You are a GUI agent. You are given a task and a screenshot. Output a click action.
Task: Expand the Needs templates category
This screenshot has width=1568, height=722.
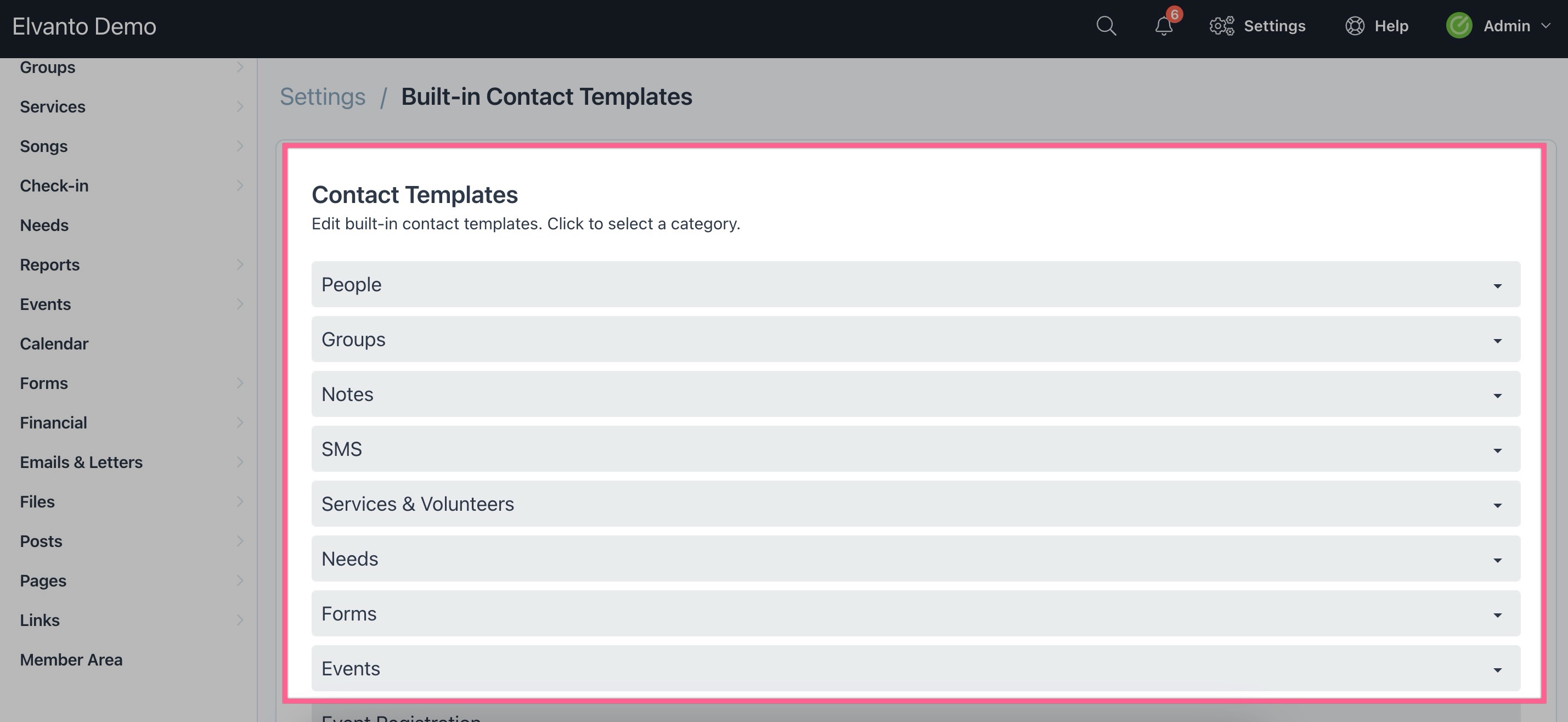pyautogui.click(x=914, y=559)
